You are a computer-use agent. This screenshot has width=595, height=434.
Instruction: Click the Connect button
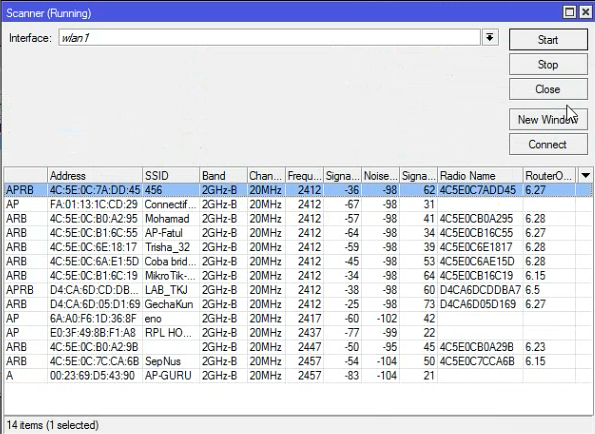[x=548, y=144]
